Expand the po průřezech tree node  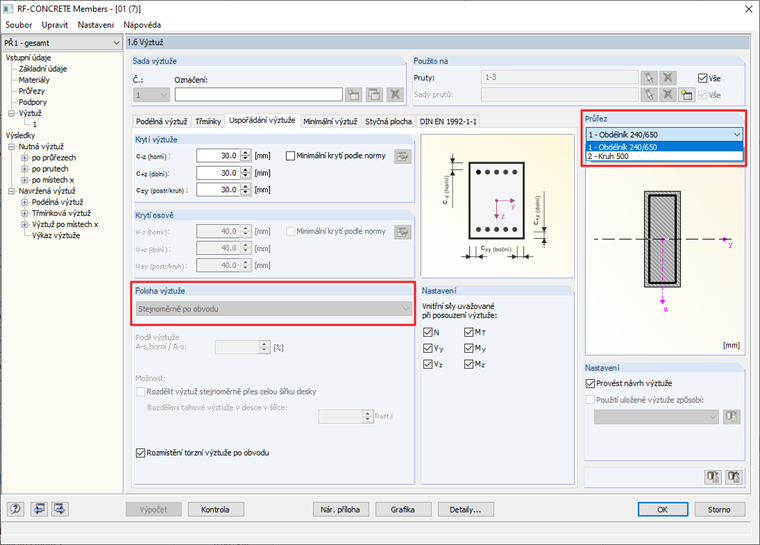24,158
